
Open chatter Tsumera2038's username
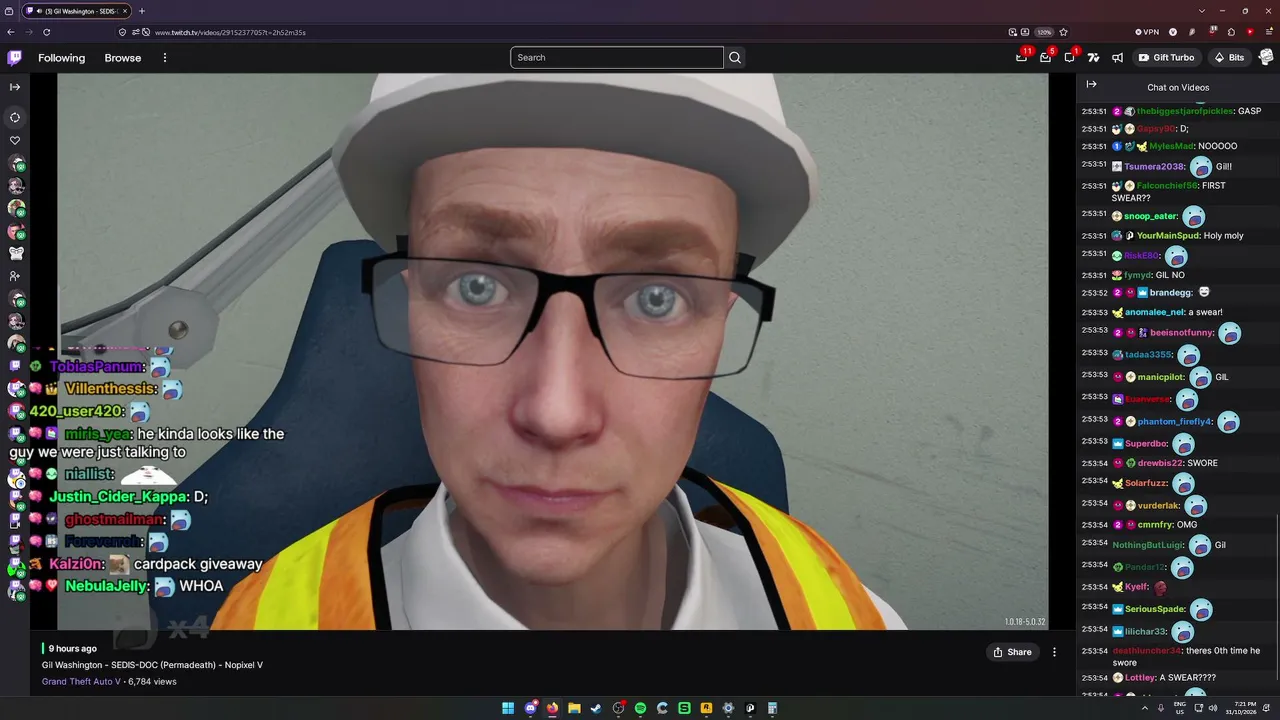click(x=1154, y=167)
